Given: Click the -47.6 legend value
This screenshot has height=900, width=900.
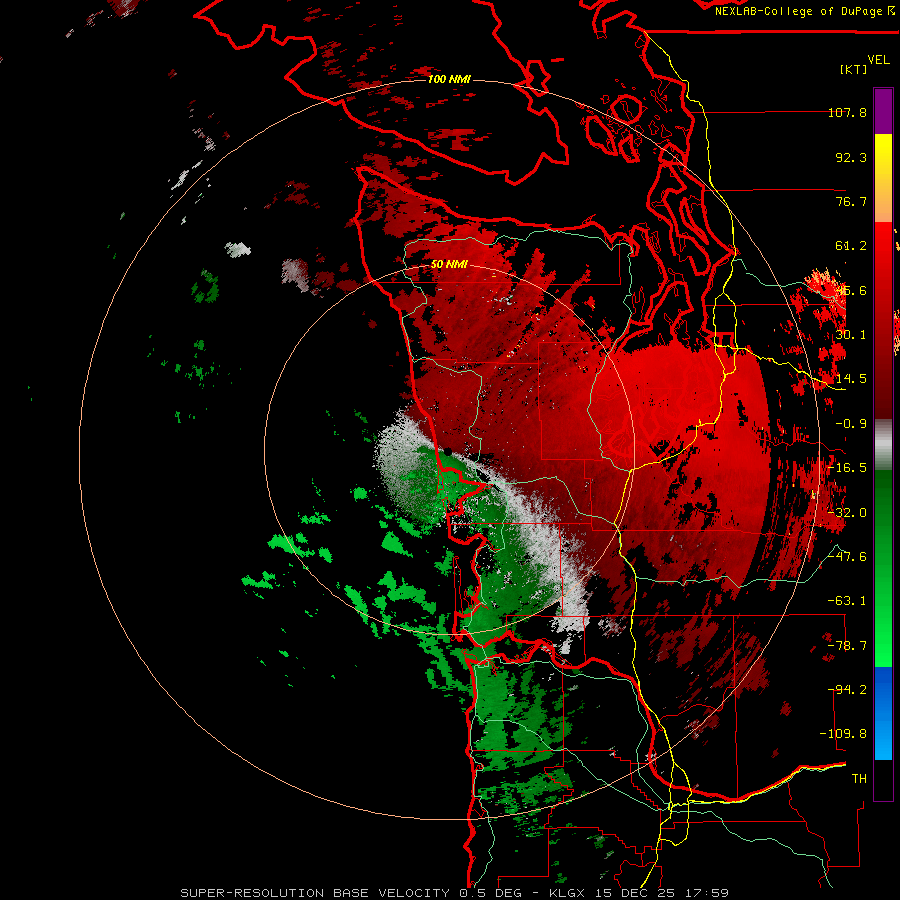Looking at the screenshot, I should point(847,557).
